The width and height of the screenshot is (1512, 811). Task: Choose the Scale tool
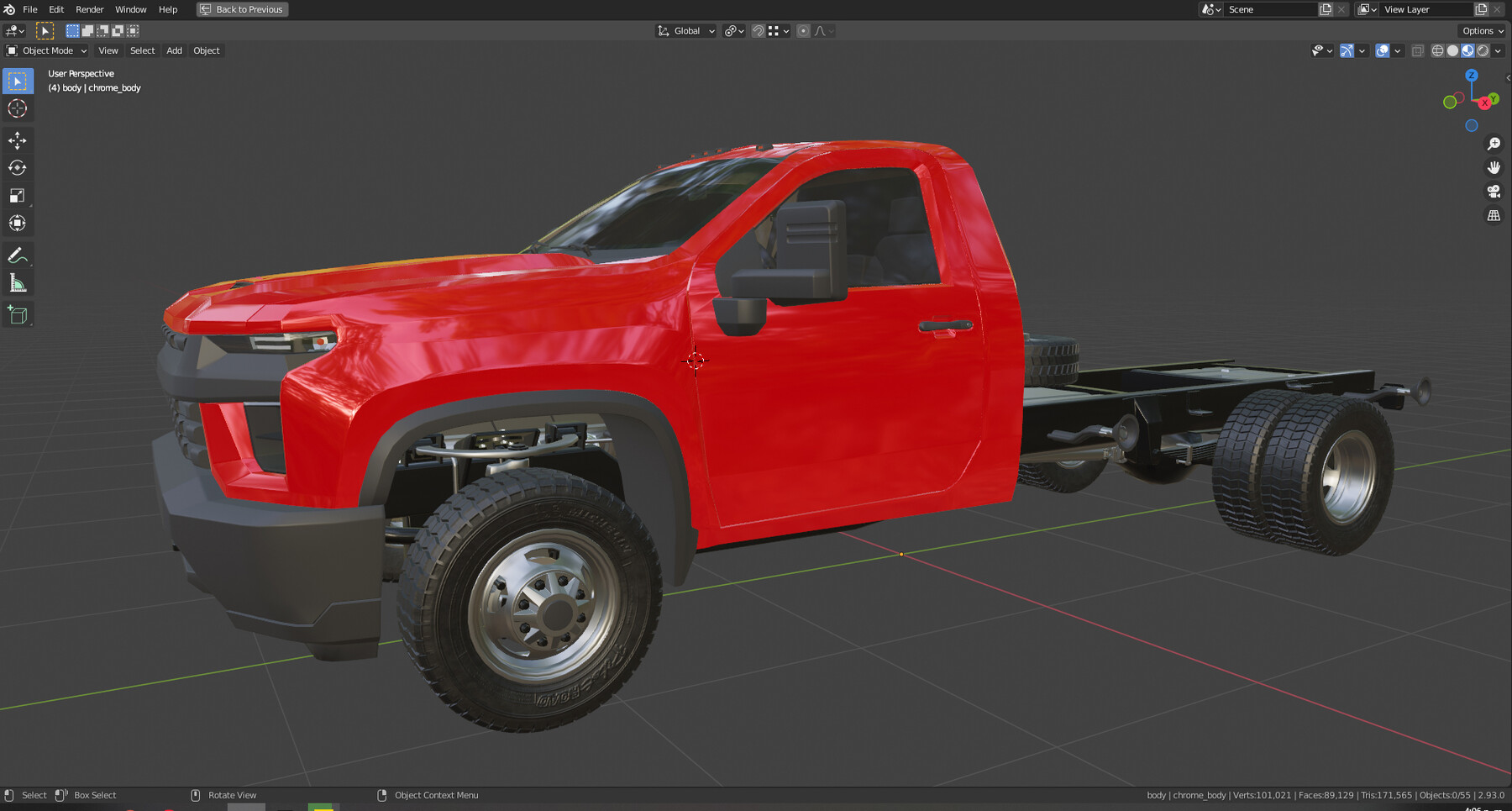[x=17, y=196]
